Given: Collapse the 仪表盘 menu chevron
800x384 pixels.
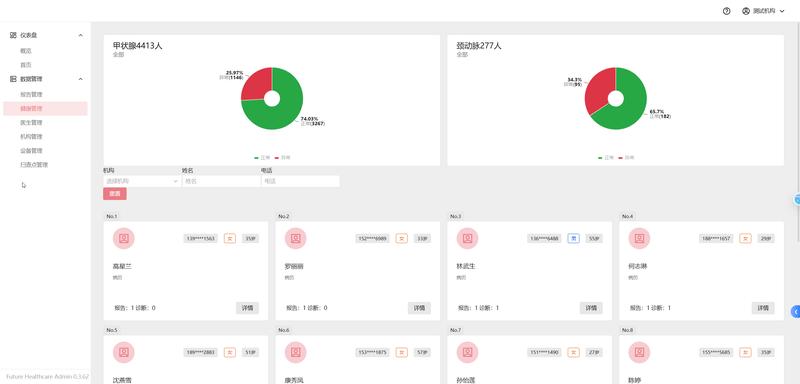Looking at the screenshot, I should (x=80, y=35).
